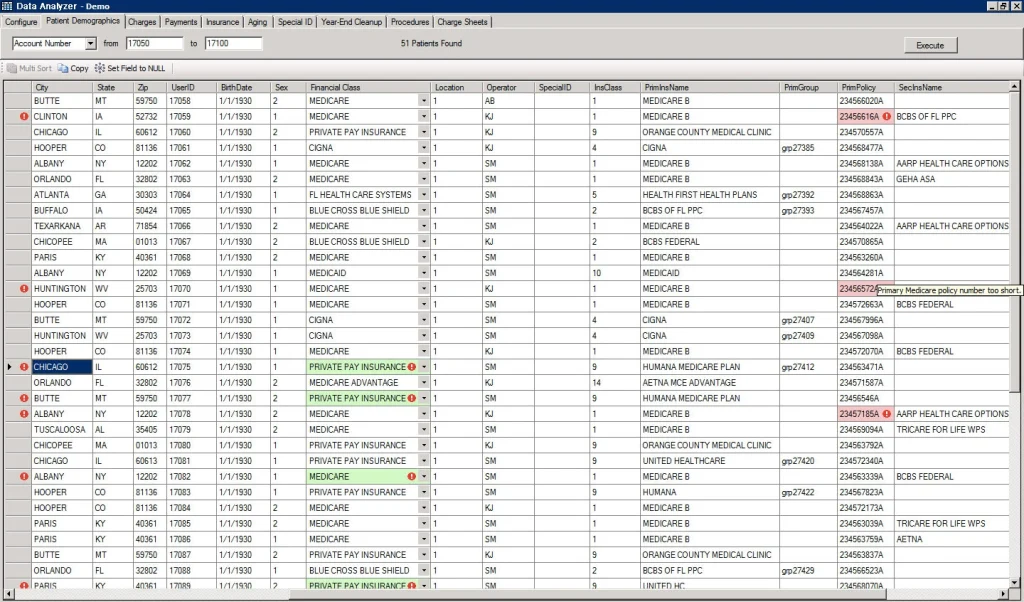The height and width of the screenshot is (602, 1024).
Task: Select the TUSCALOOSA city cell
Action: [x=62, y=430]
